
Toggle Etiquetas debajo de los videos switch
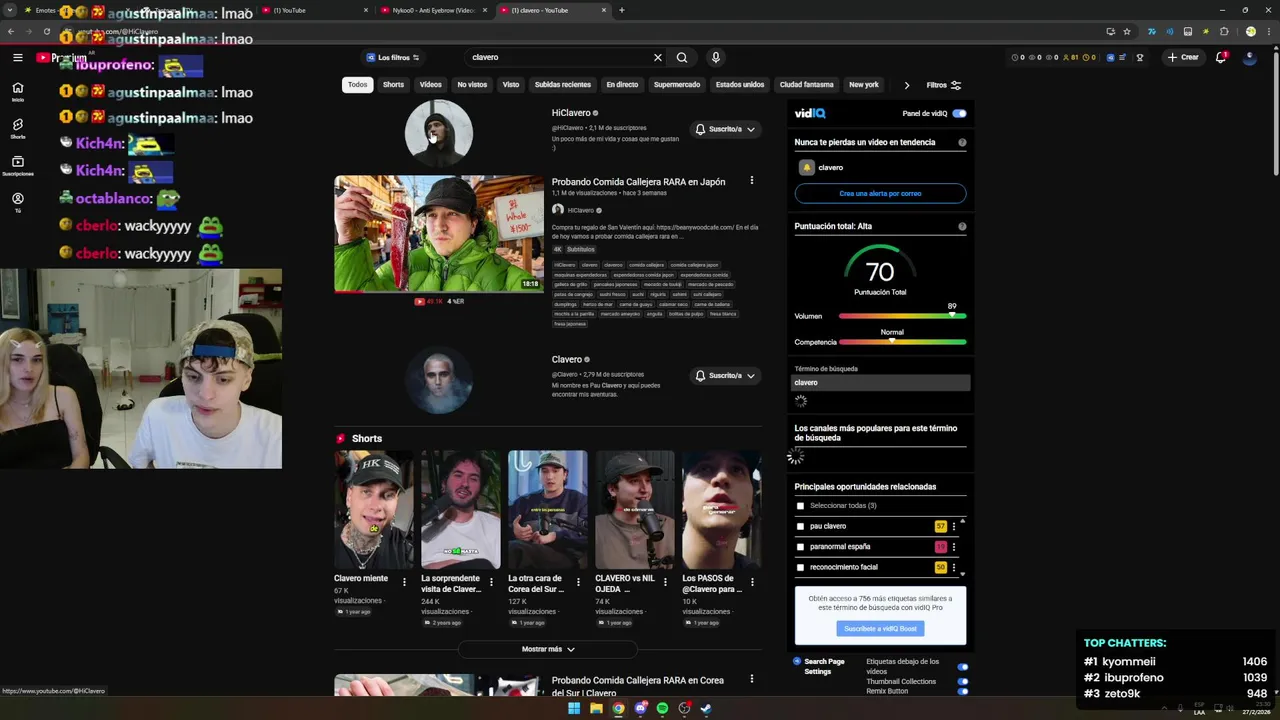[963, 666]
